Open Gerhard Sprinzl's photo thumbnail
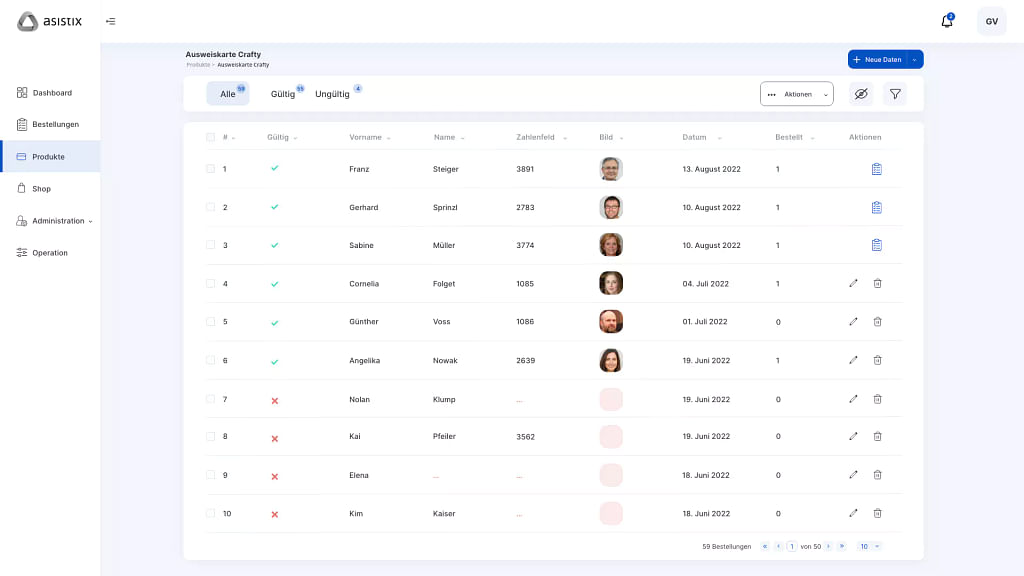The image size is (1024, 576). (611, 207)
